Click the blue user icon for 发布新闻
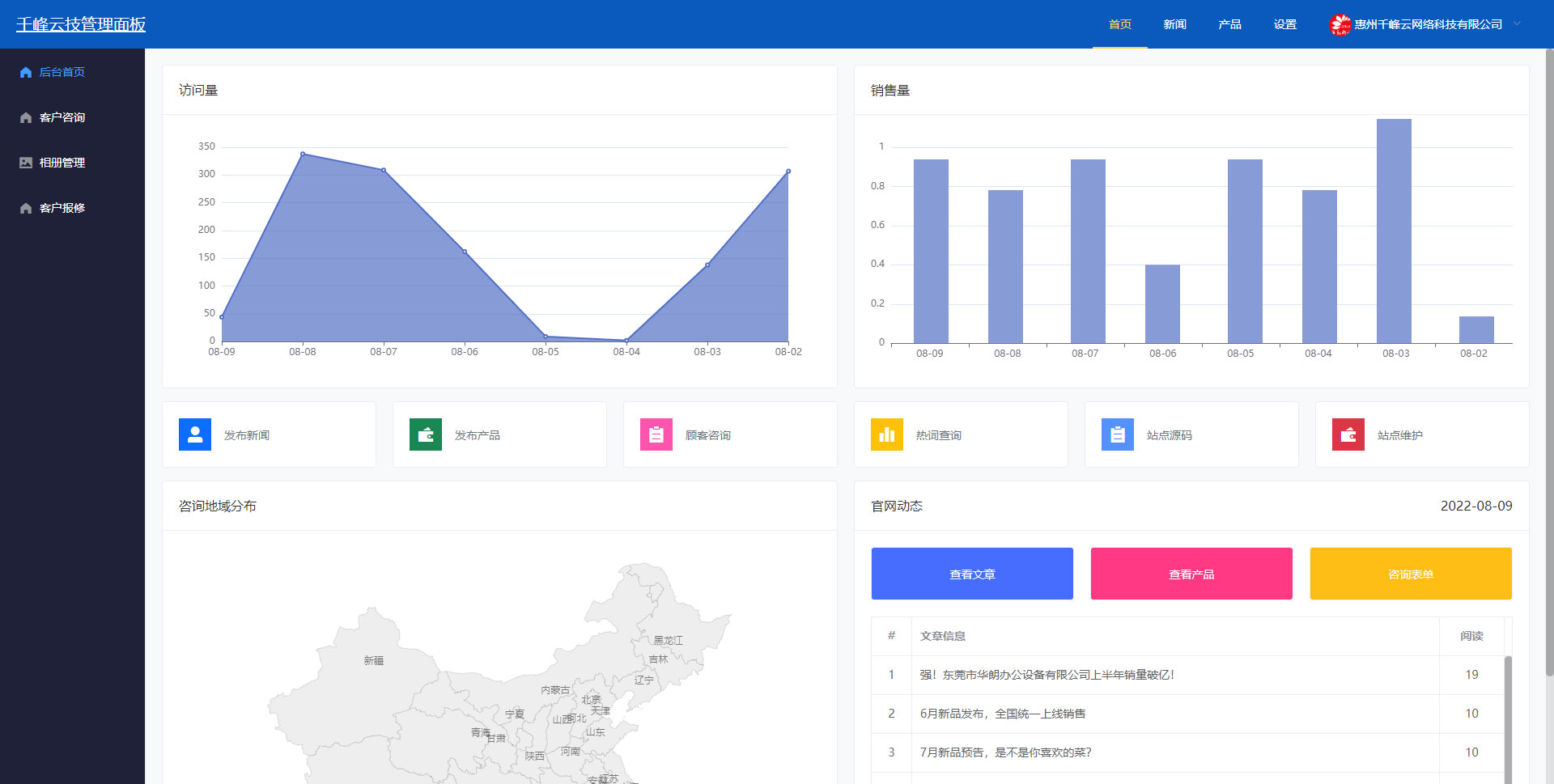This screenshot has width=1554, height=784. (195, 434)
